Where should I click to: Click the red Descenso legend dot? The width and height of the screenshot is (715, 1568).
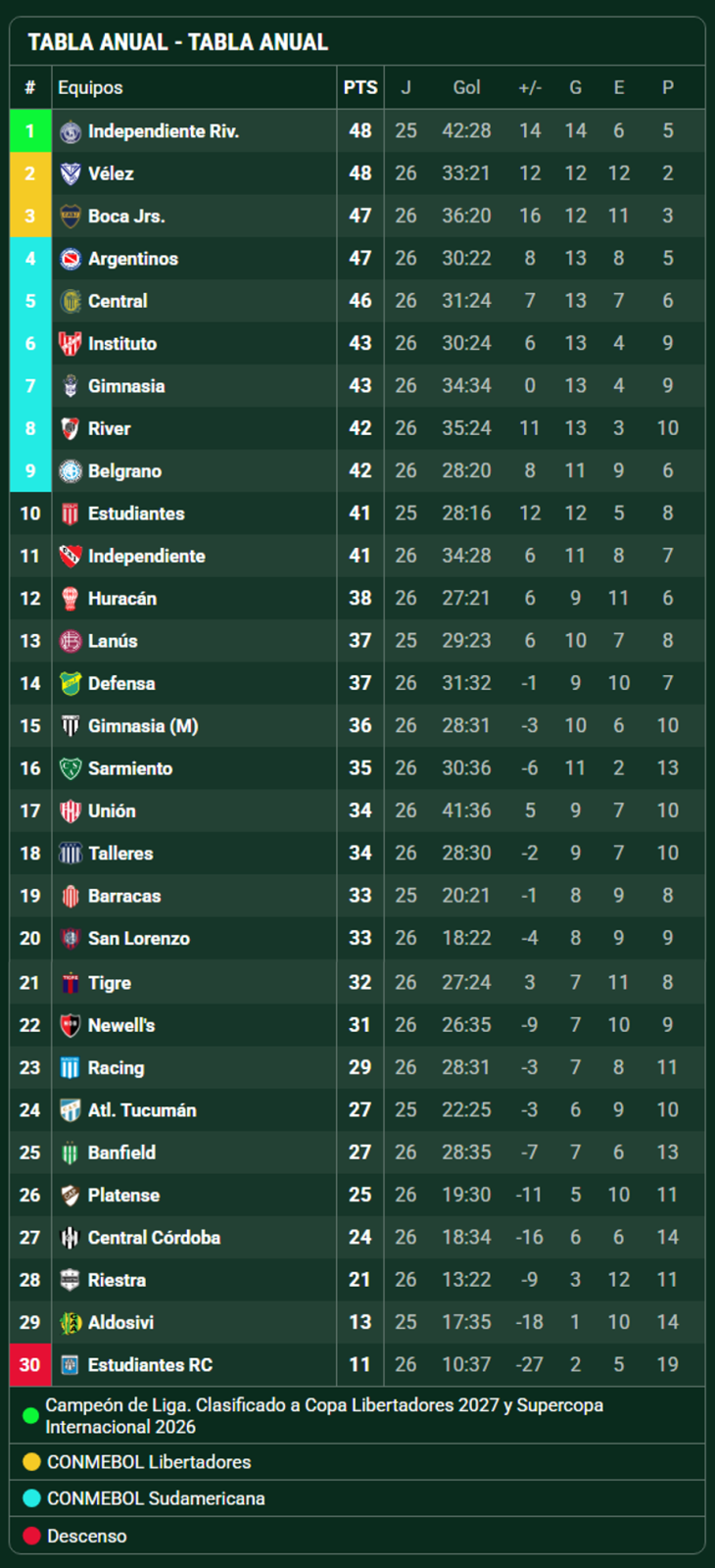tap(31, 1536)
